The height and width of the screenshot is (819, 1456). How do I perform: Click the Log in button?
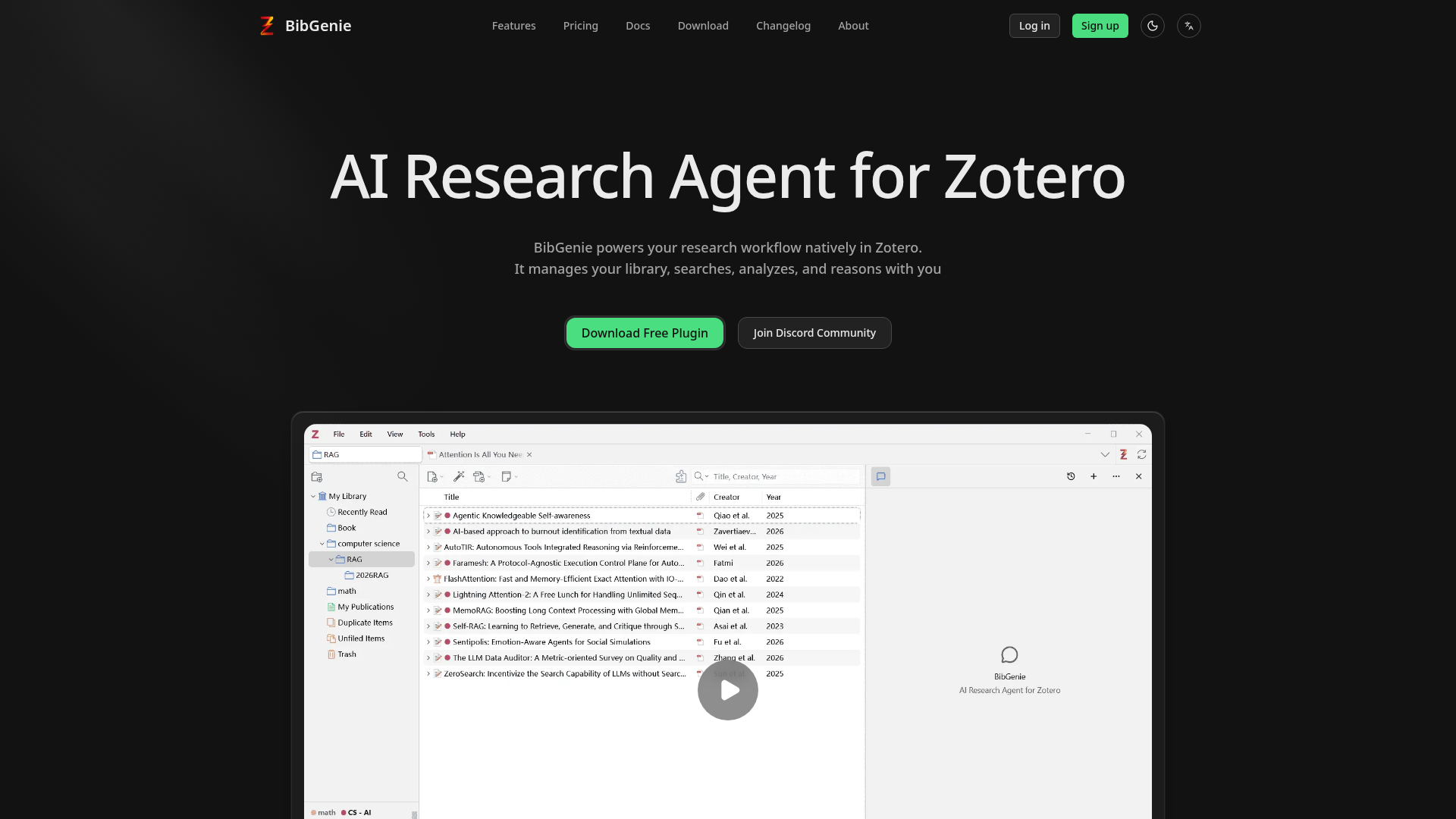pos(1034,26)
